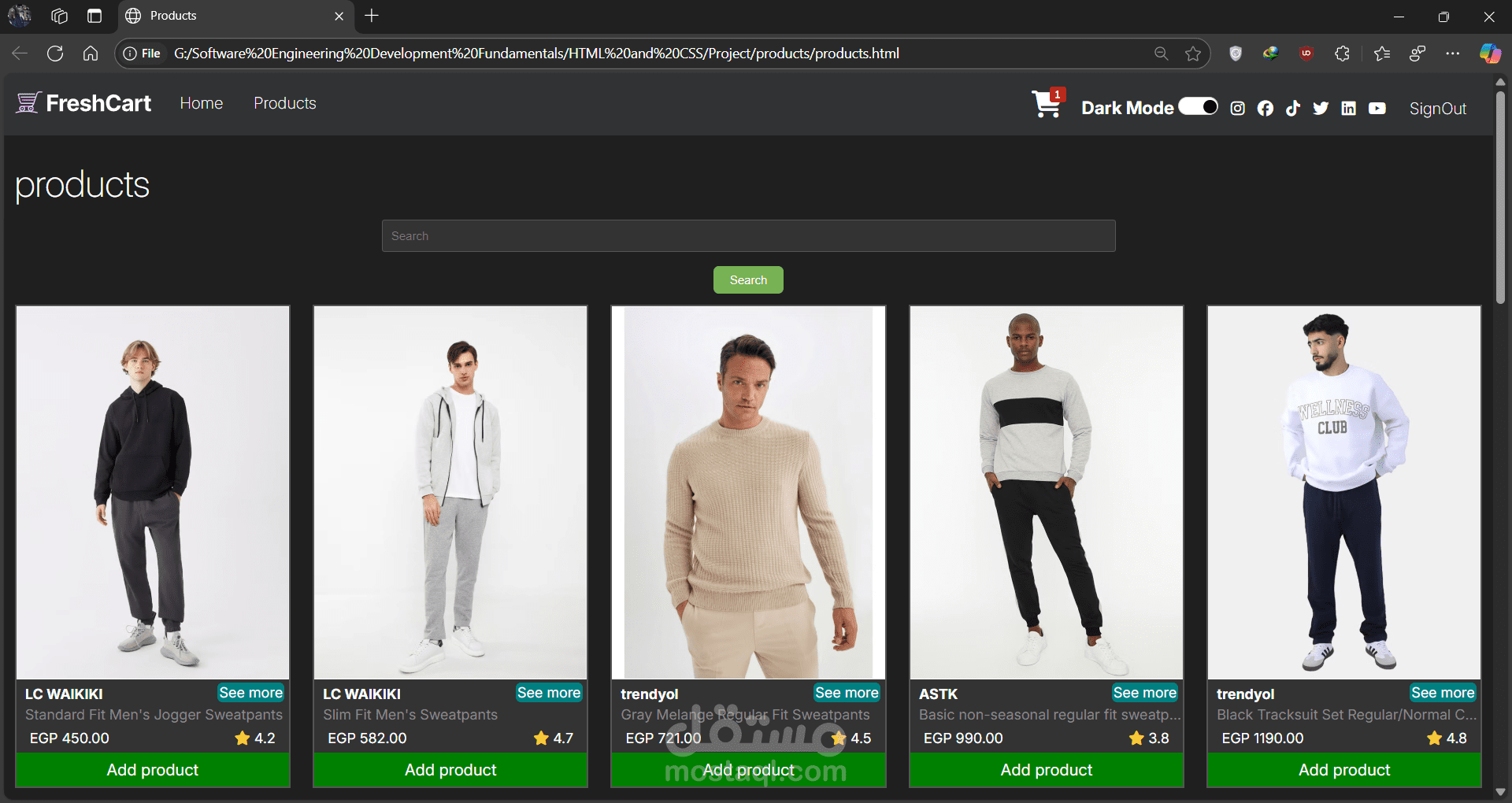Open the Extensions puzzle icon
Image resolution: width=1512 pixels, height=803 pixels.
click(x=1343, y=54)
